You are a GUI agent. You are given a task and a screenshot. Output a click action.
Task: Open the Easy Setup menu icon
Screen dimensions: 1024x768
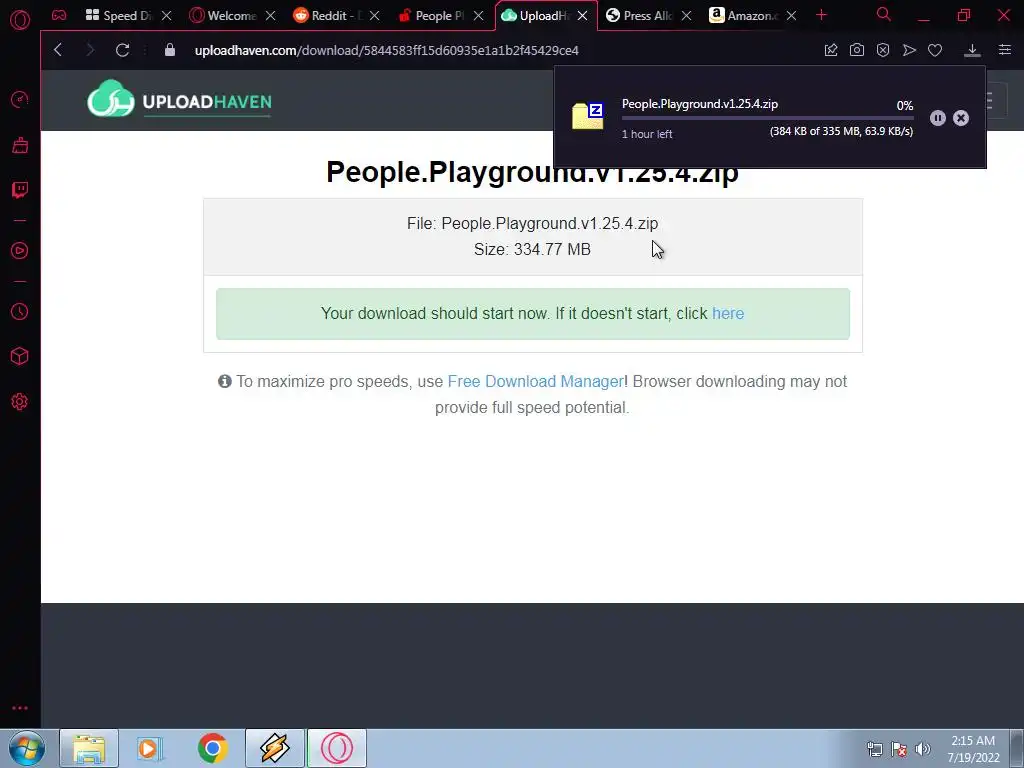[1005, 50]
